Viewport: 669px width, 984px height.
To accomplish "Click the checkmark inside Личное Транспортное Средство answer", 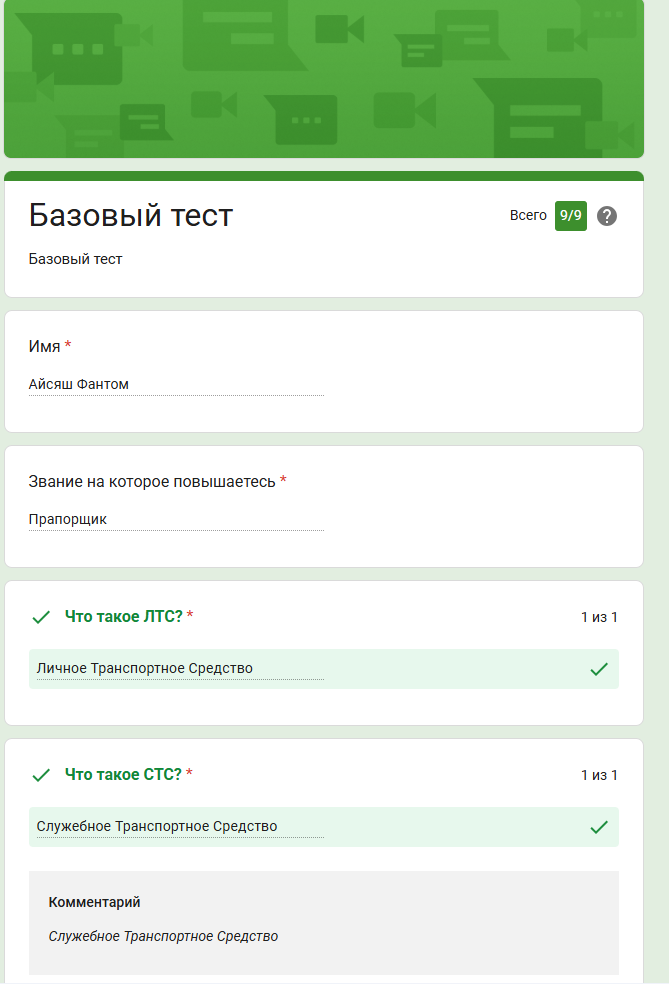I will [x=599, y=669].
